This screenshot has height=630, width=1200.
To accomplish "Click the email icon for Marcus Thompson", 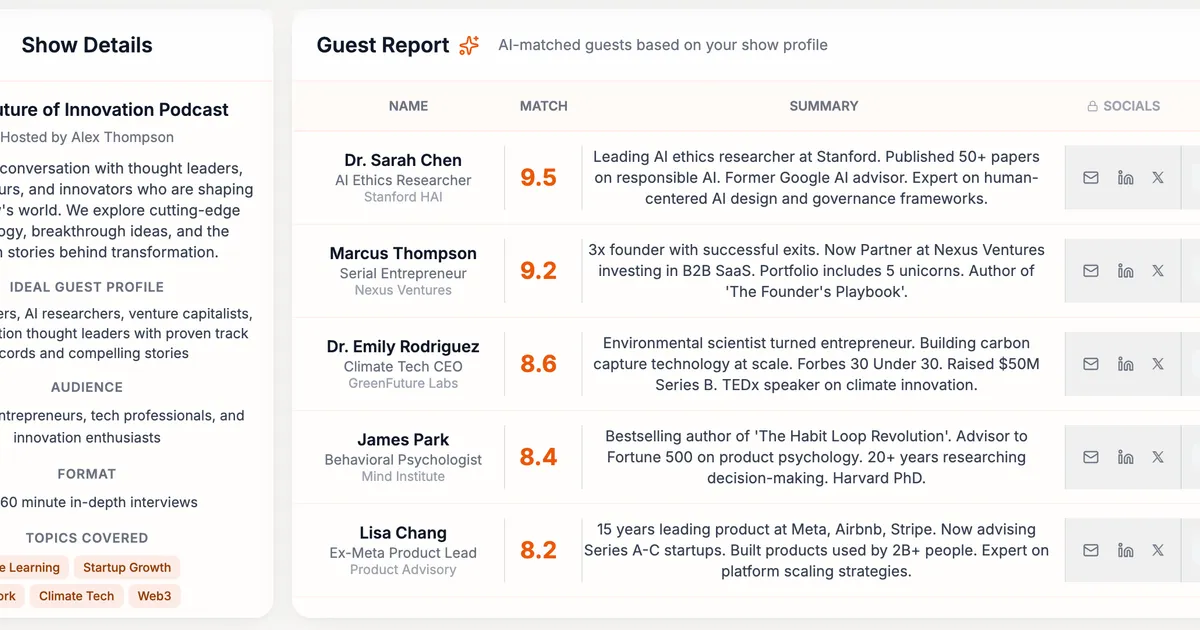I will [x=1091, y=271].
